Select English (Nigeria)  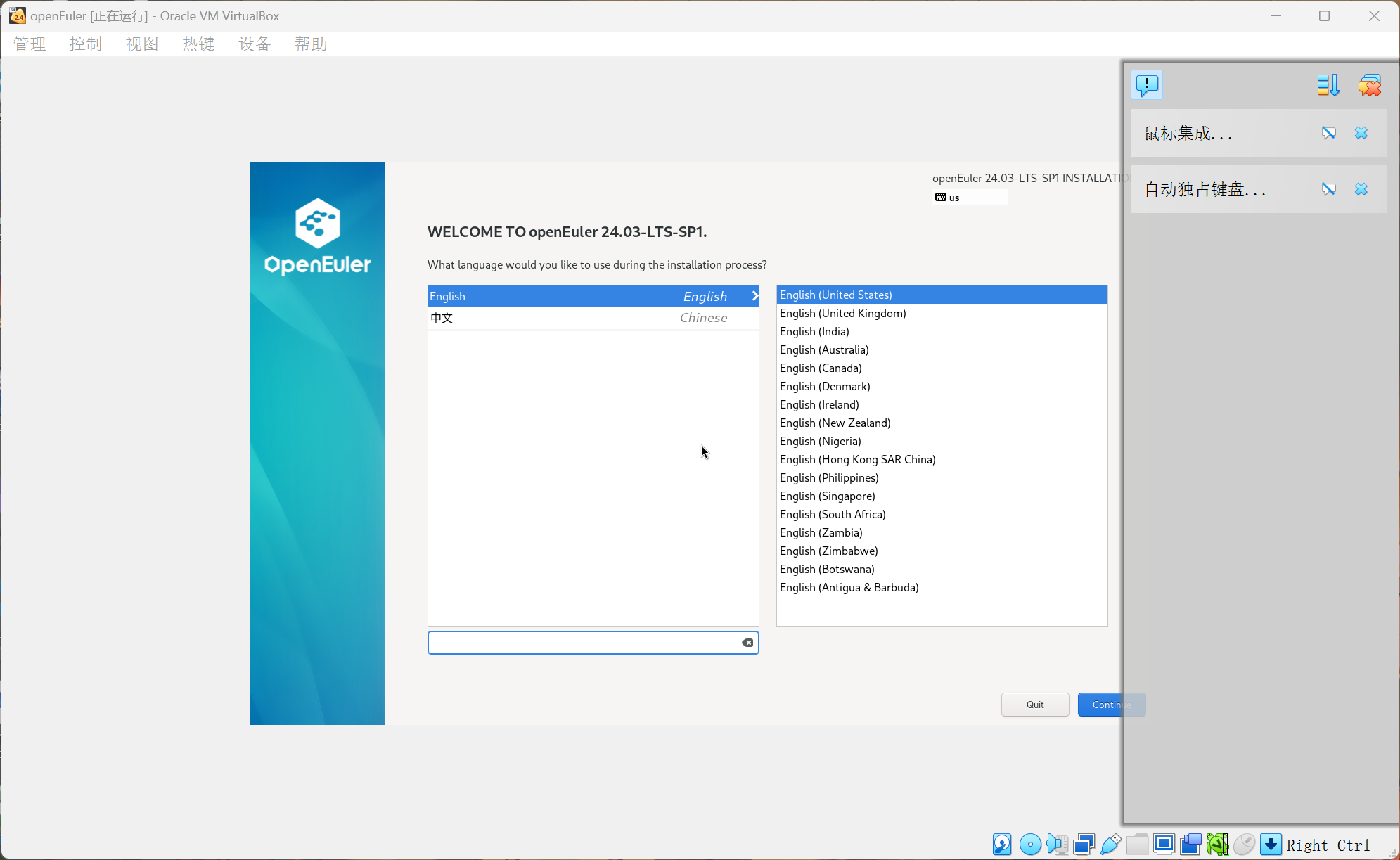[x=942, y=441]
